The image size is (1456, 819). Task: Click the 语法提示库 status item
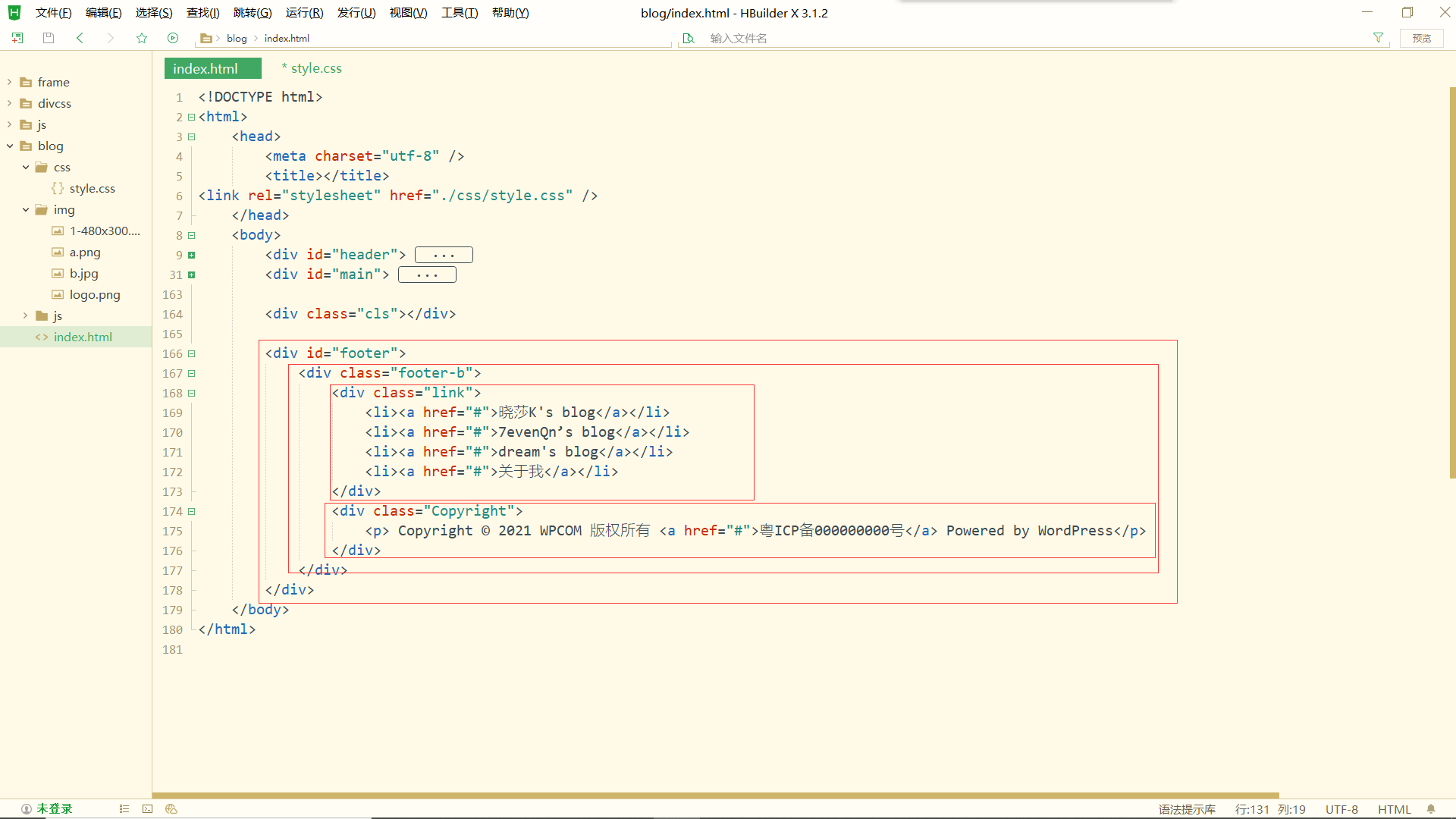(x=1187, y=809)
